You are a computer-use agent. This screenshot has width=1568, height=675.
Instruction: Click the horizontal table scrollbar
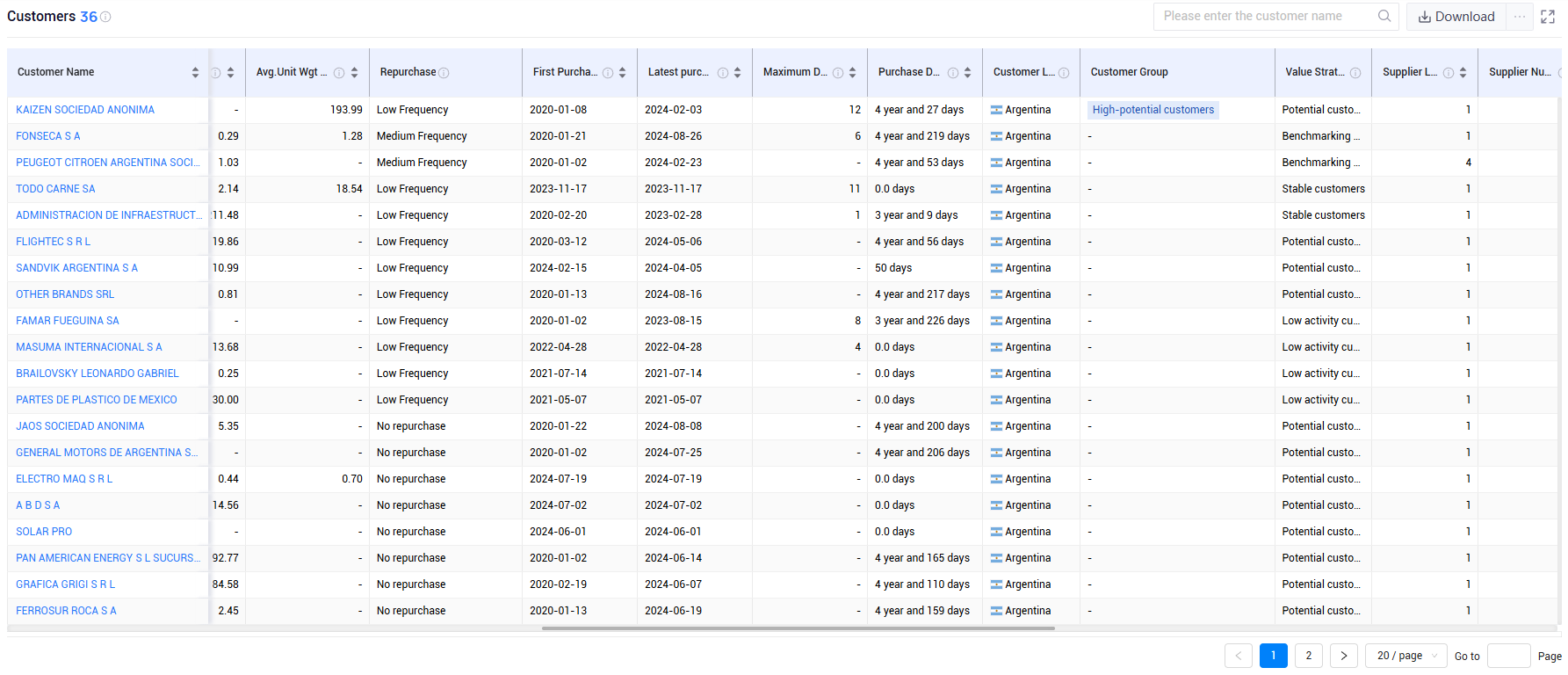pyautogui.click(x=798, y=628)
